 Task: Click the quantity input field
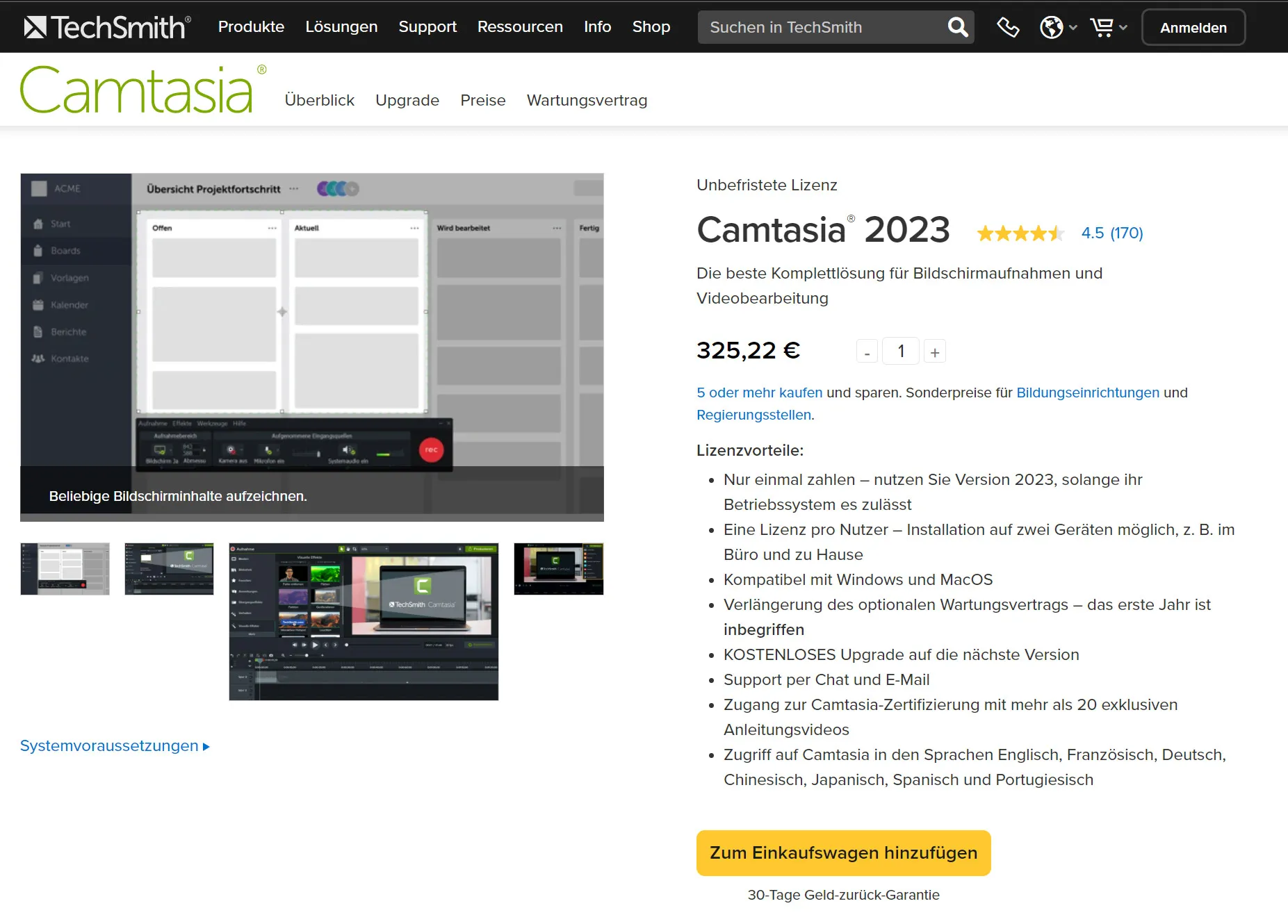click(901, 351)
